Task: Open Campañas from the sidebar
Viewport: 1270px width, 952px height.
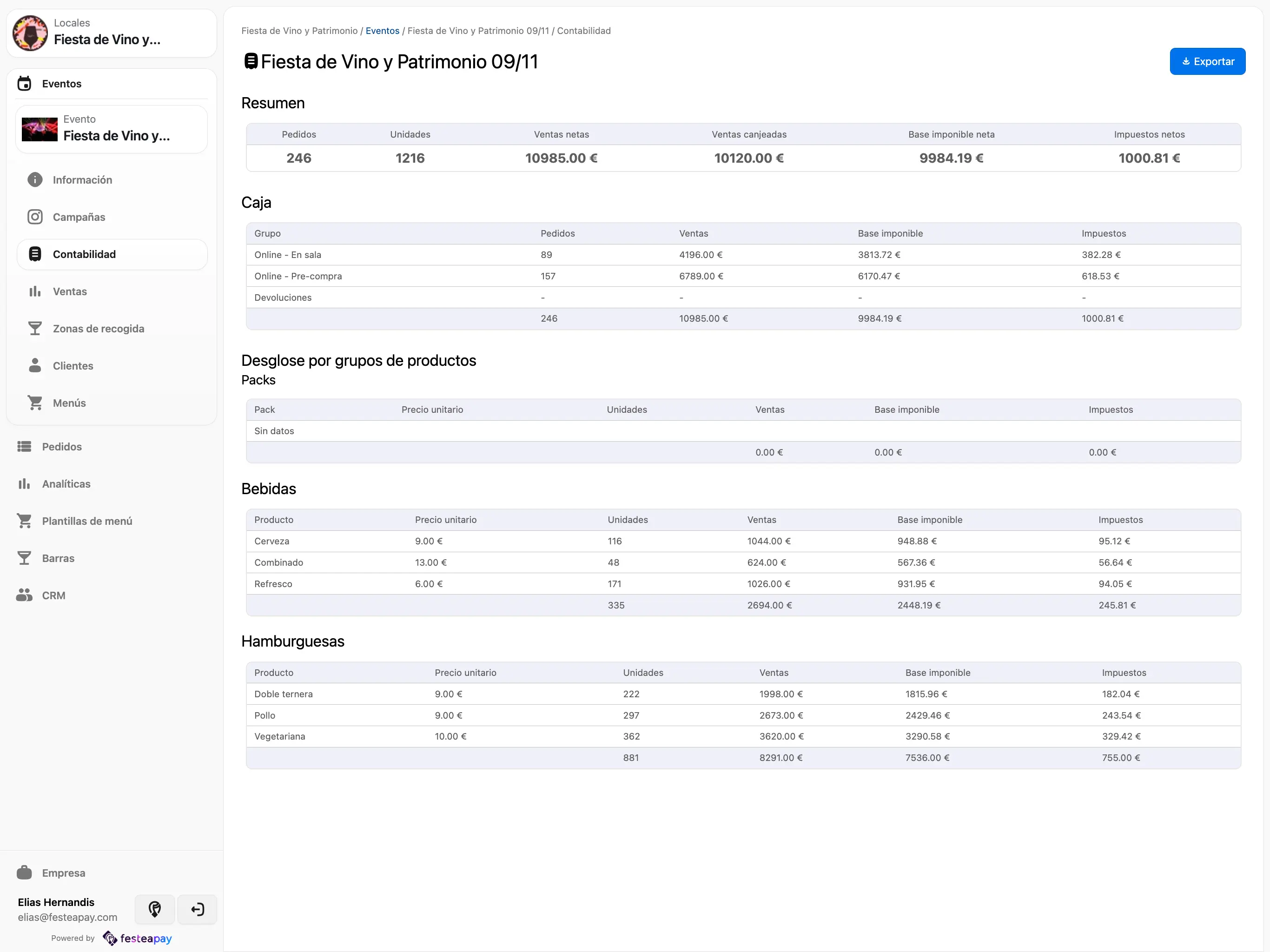Action: pos(79,217)
